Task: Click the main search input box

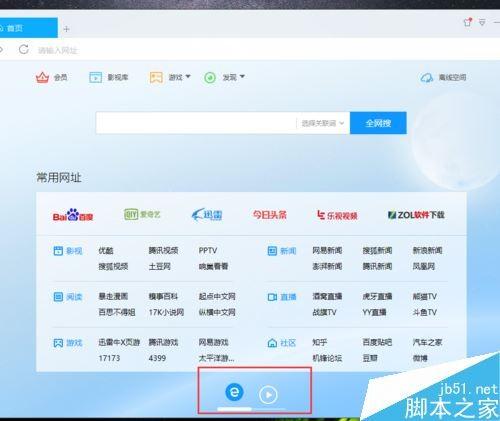Action: pos(196,123)
